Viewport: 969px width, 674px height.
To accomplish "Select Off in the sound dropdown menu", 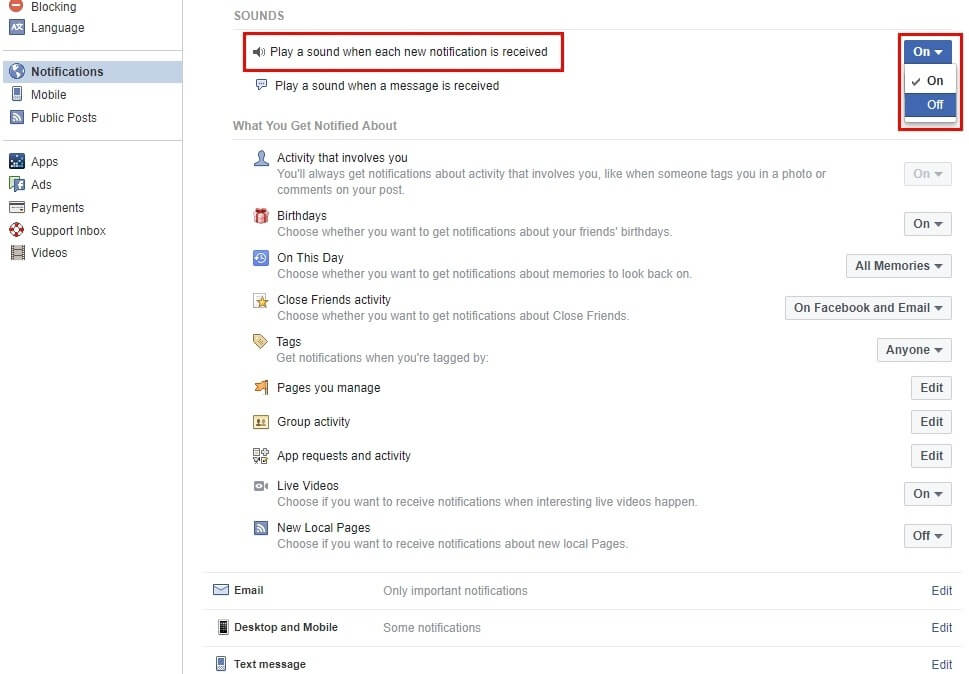I will (930, 104).
